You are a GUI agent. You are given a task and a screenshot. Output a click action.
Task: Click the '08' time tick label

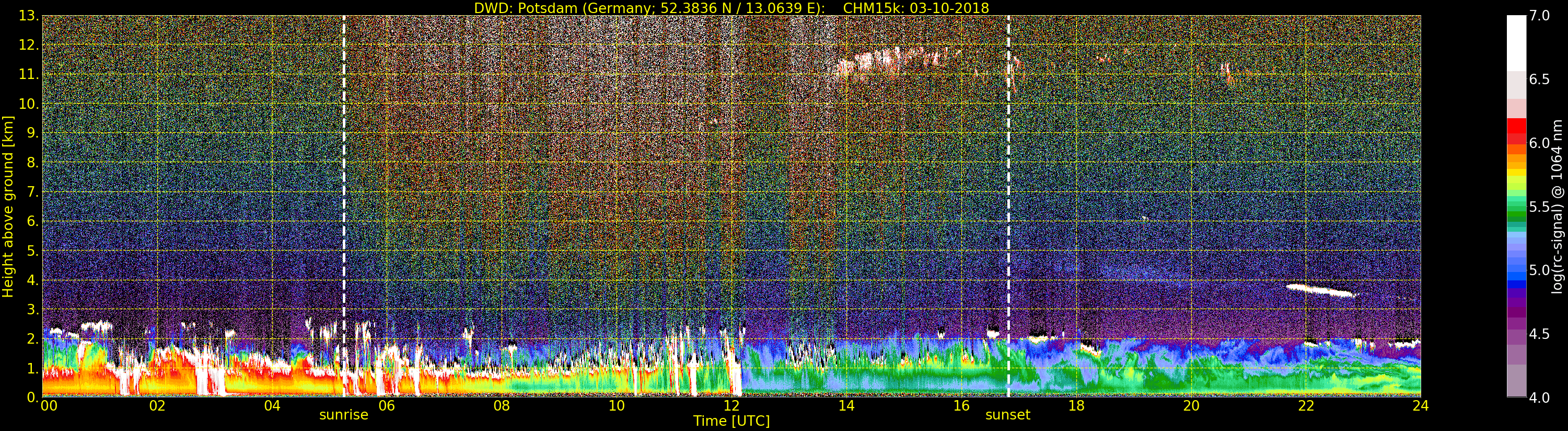[x=502, y=405]
